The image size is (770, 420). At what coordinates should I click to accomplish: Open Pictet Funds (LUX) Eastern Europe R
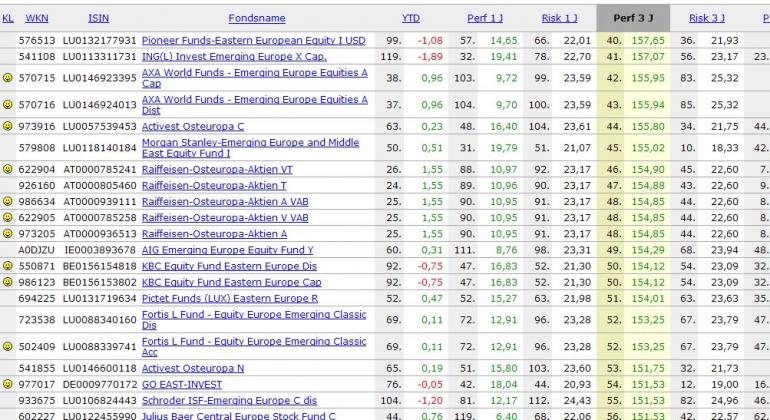point(230,299)
